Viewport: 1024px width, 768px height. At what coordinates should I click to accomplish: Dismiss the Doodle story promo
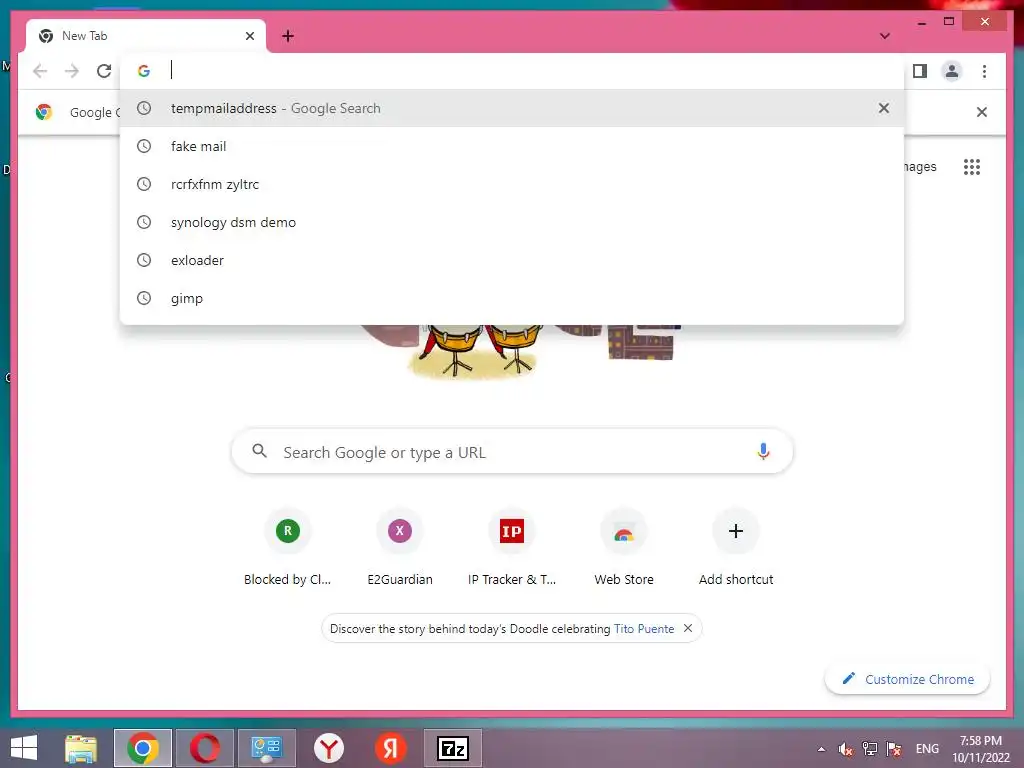click(688, 628)
